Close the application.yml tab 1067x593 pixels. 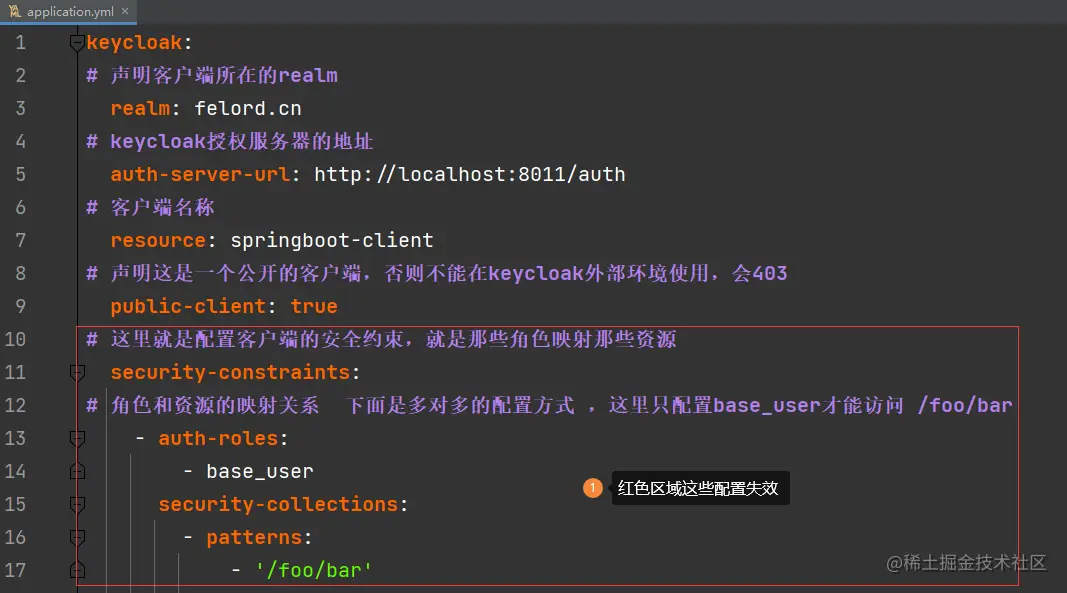(125, 11)
